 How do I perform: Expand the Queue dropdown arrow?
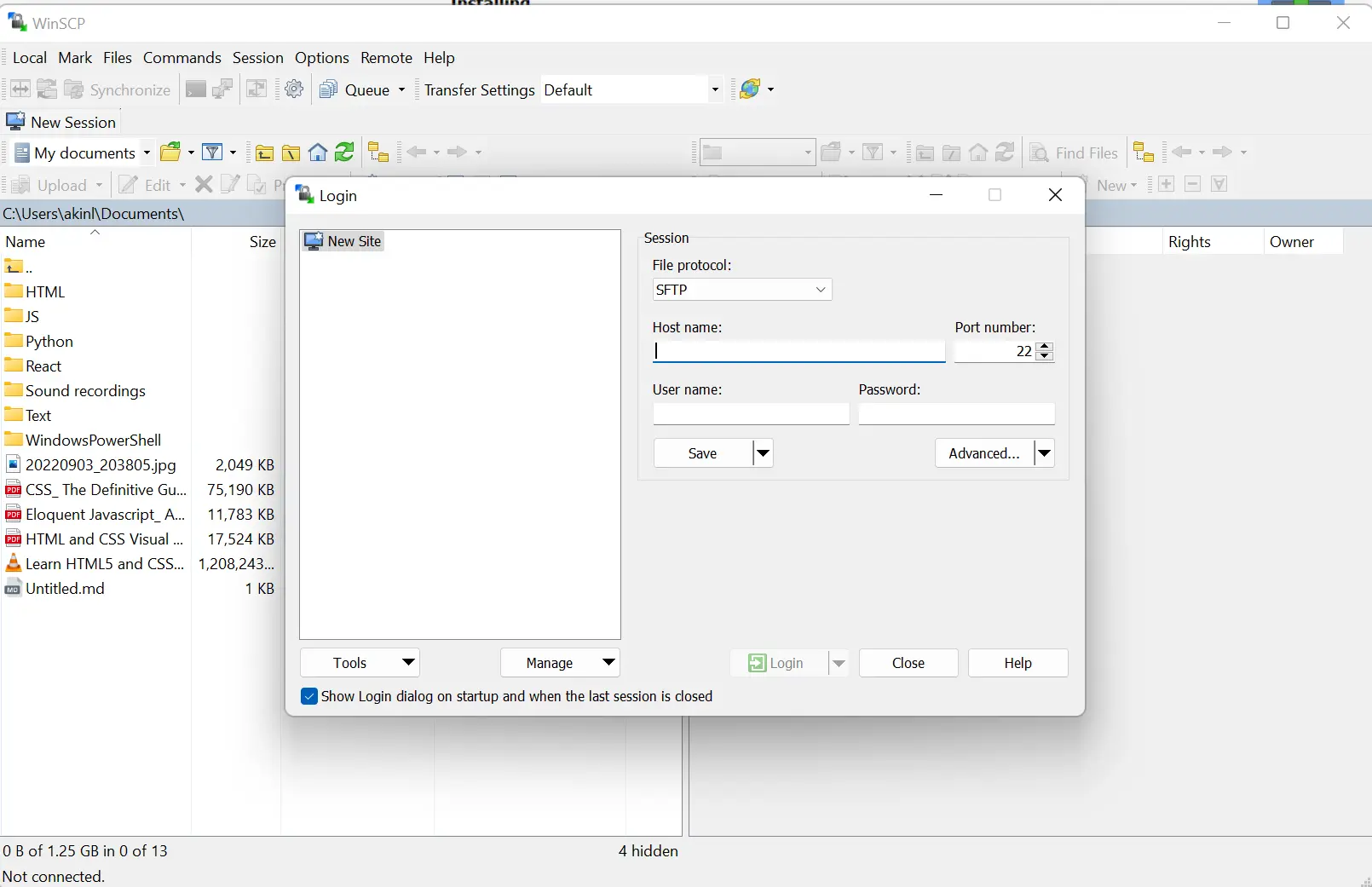click(x=401, y=89)
